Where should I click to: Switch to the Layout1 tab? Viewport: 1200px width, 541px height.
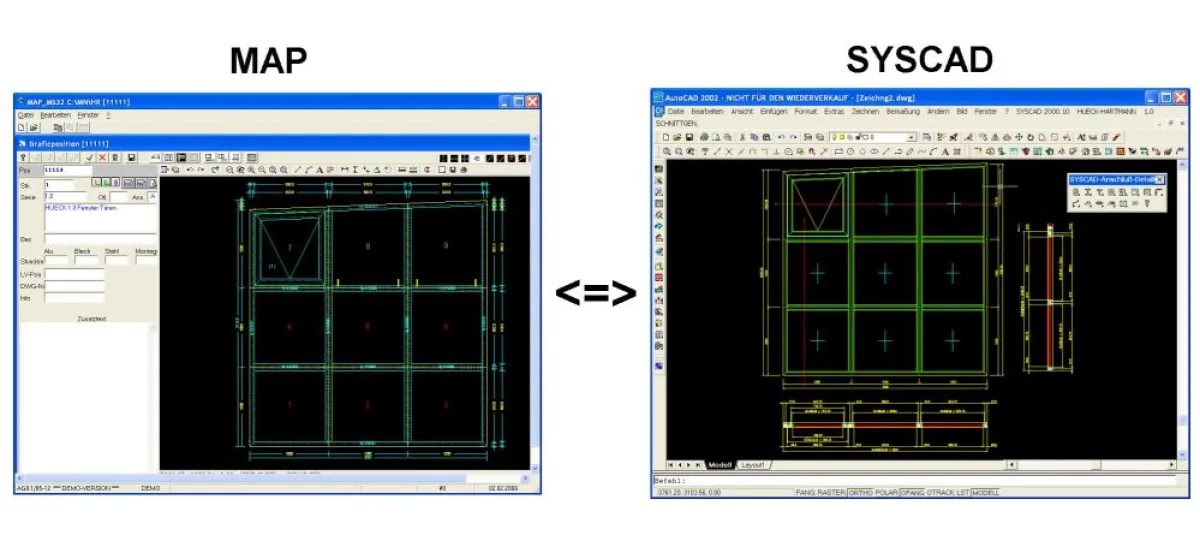[752, 465]
